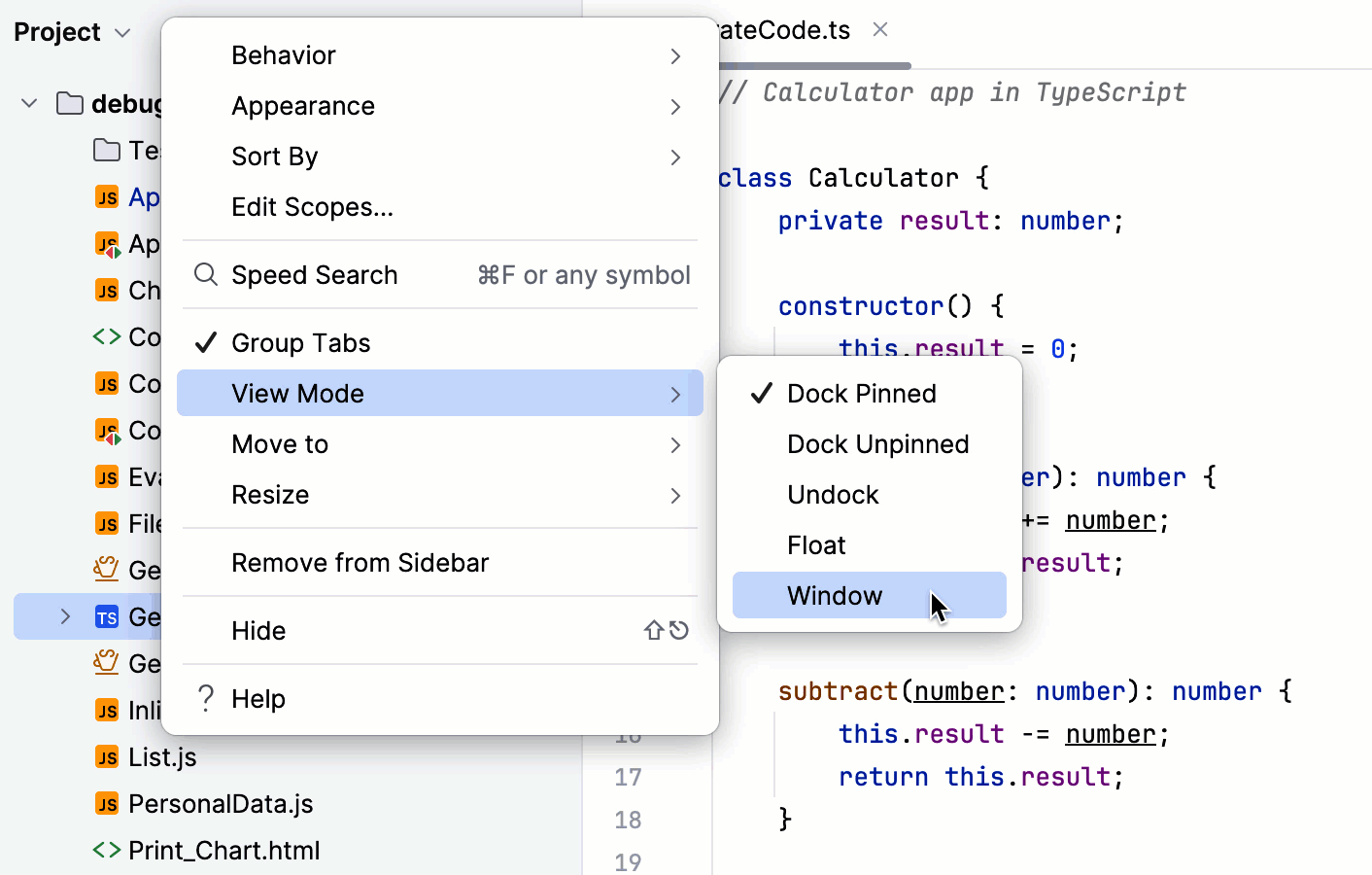1372x875 pixels.
Task: Toggle the Group Tabs option
Action: 301,343
